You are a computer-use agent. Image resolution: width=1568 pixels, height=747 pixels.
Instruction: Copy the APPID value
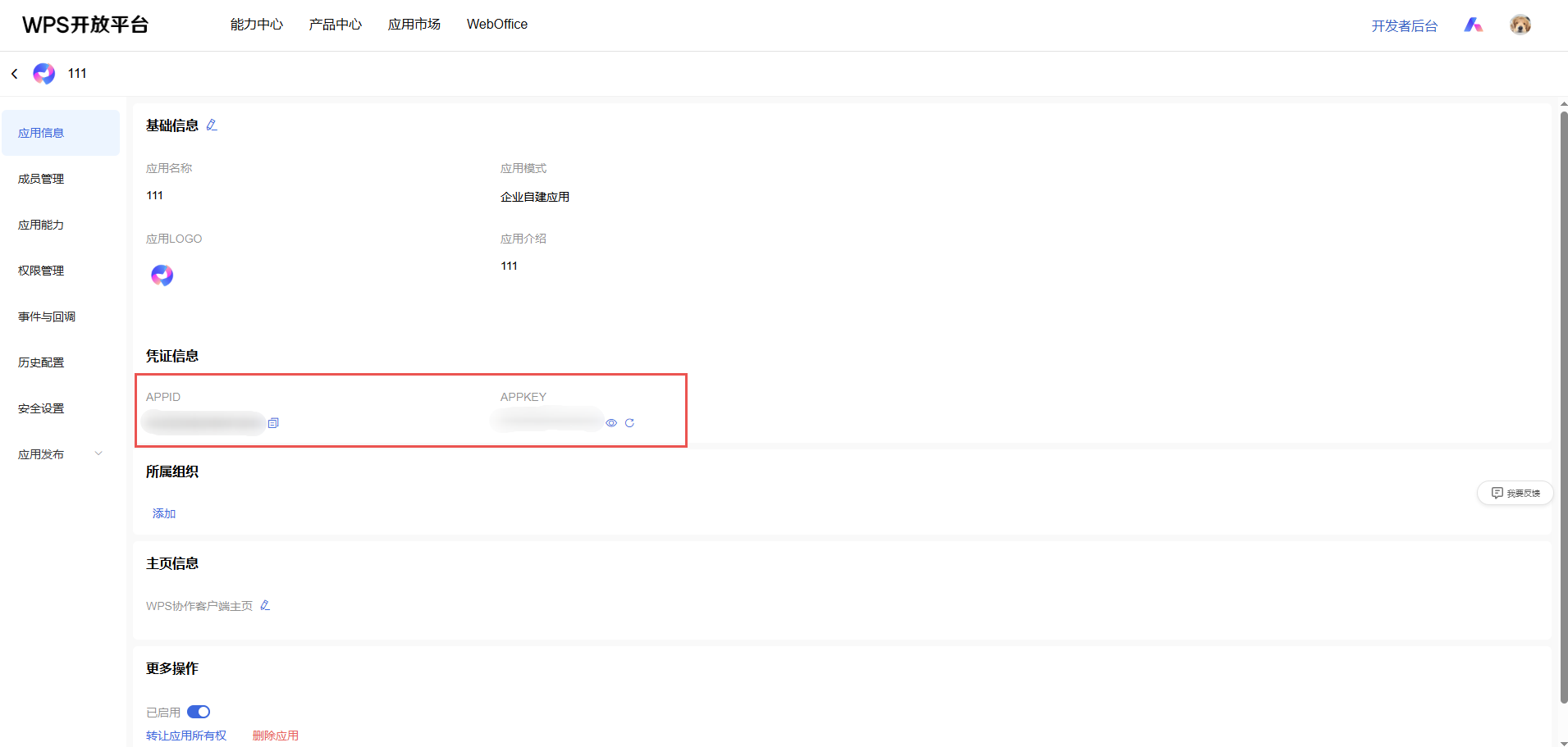tap(273, 423)
